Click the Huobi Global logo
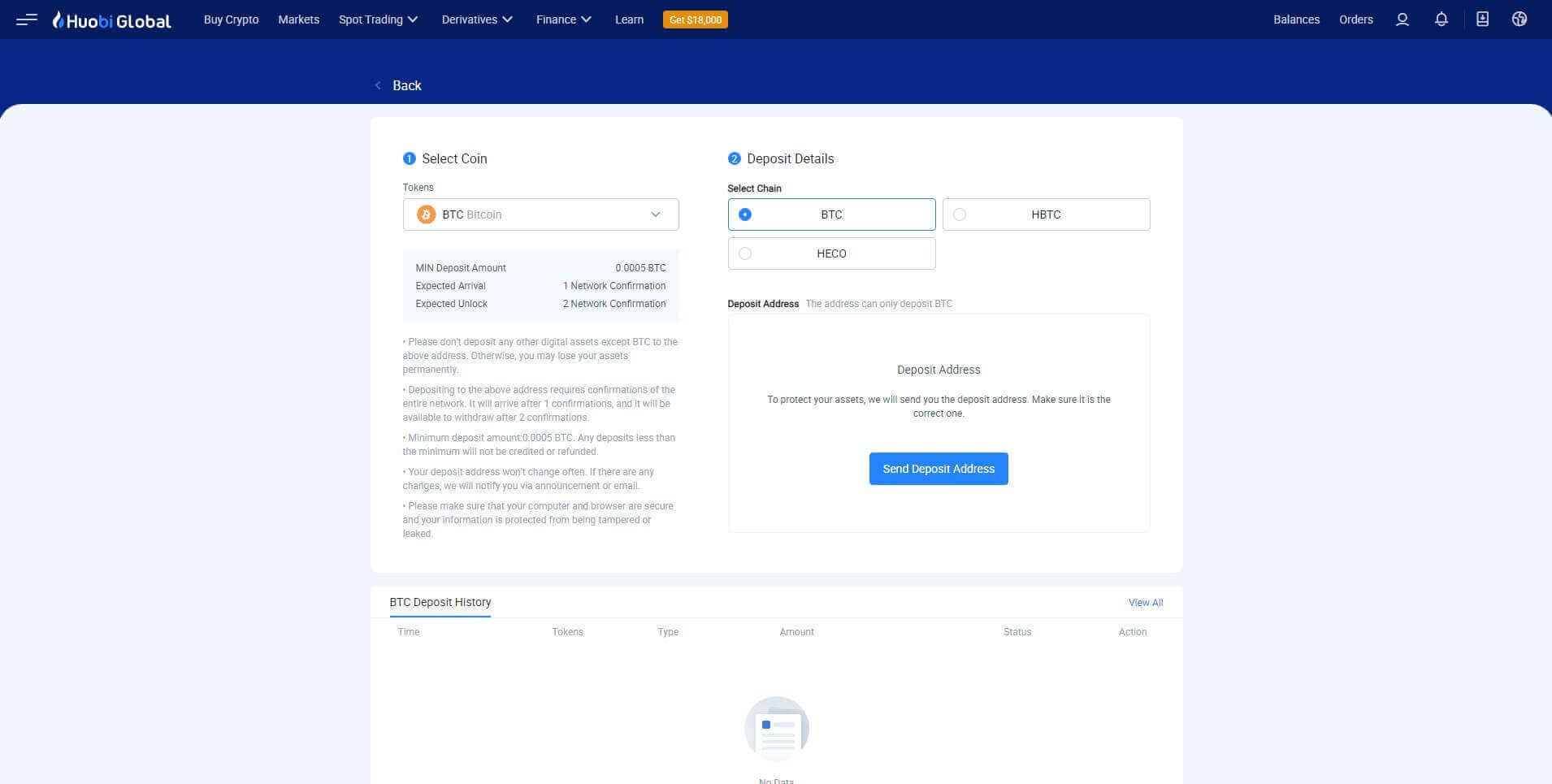Screen dimensions: 1552x784 (112, 20)
